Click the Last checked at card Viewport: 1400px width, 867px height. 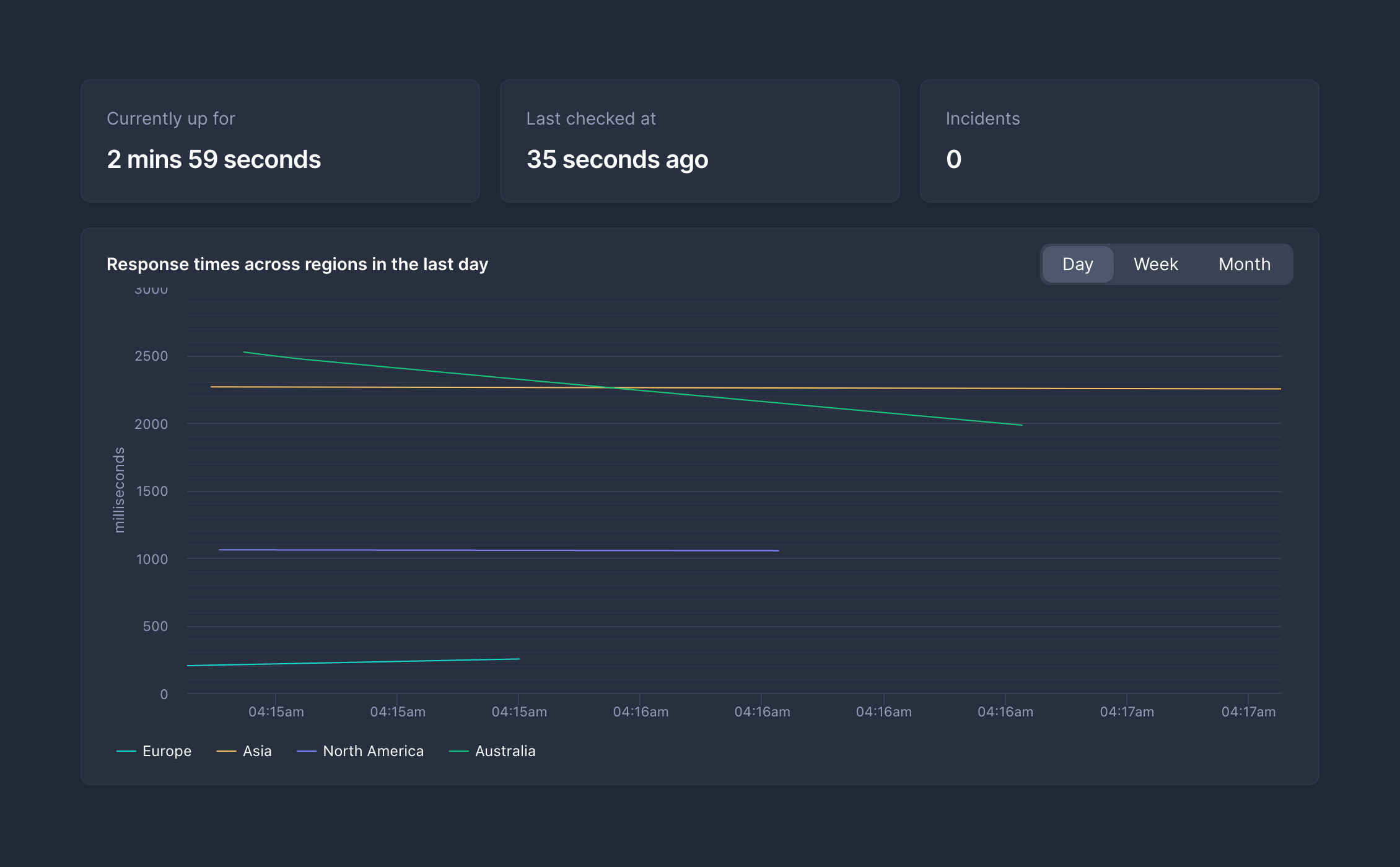[699, 141]
